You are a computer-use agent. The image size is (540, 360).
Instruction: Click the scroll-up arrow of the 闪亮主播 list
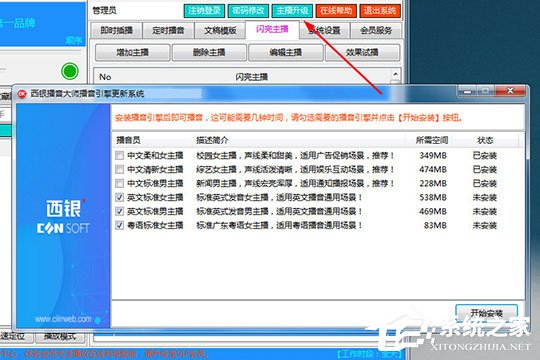(395, 74)
